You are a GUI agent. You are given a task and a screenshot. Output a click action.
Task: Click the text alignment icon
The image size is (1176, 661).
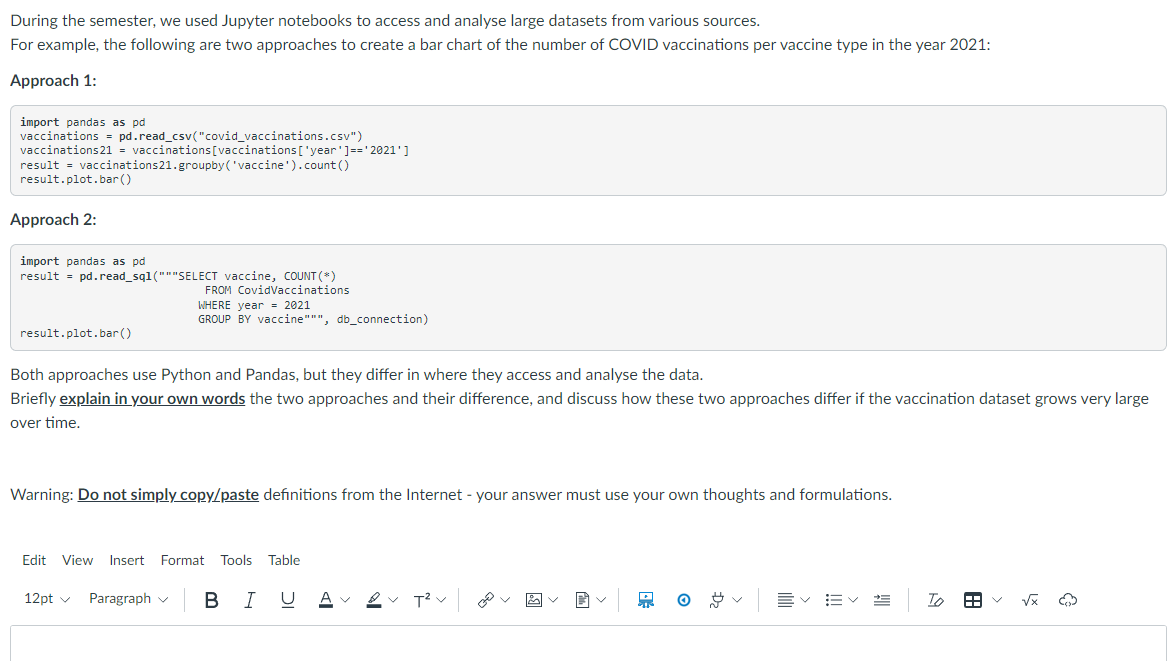coord(785,599)
